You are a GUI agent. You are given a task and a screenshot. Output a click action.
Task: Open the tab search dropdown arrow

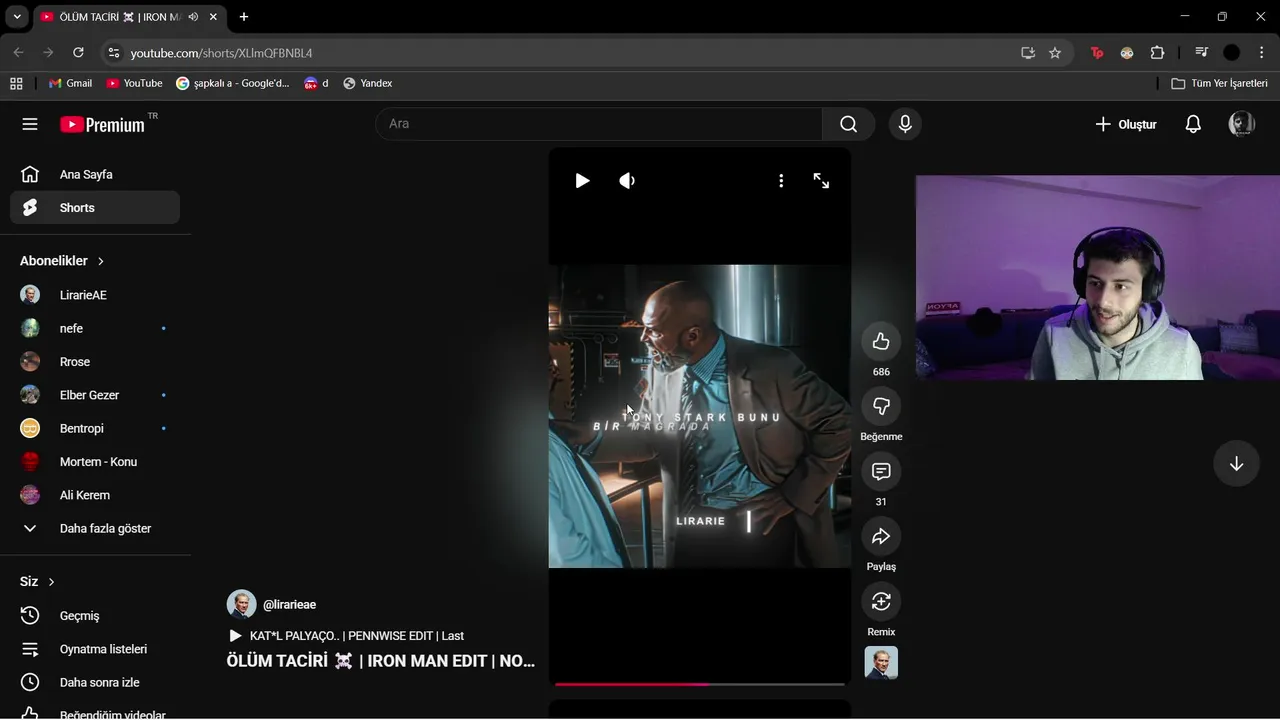click(17, 17)
